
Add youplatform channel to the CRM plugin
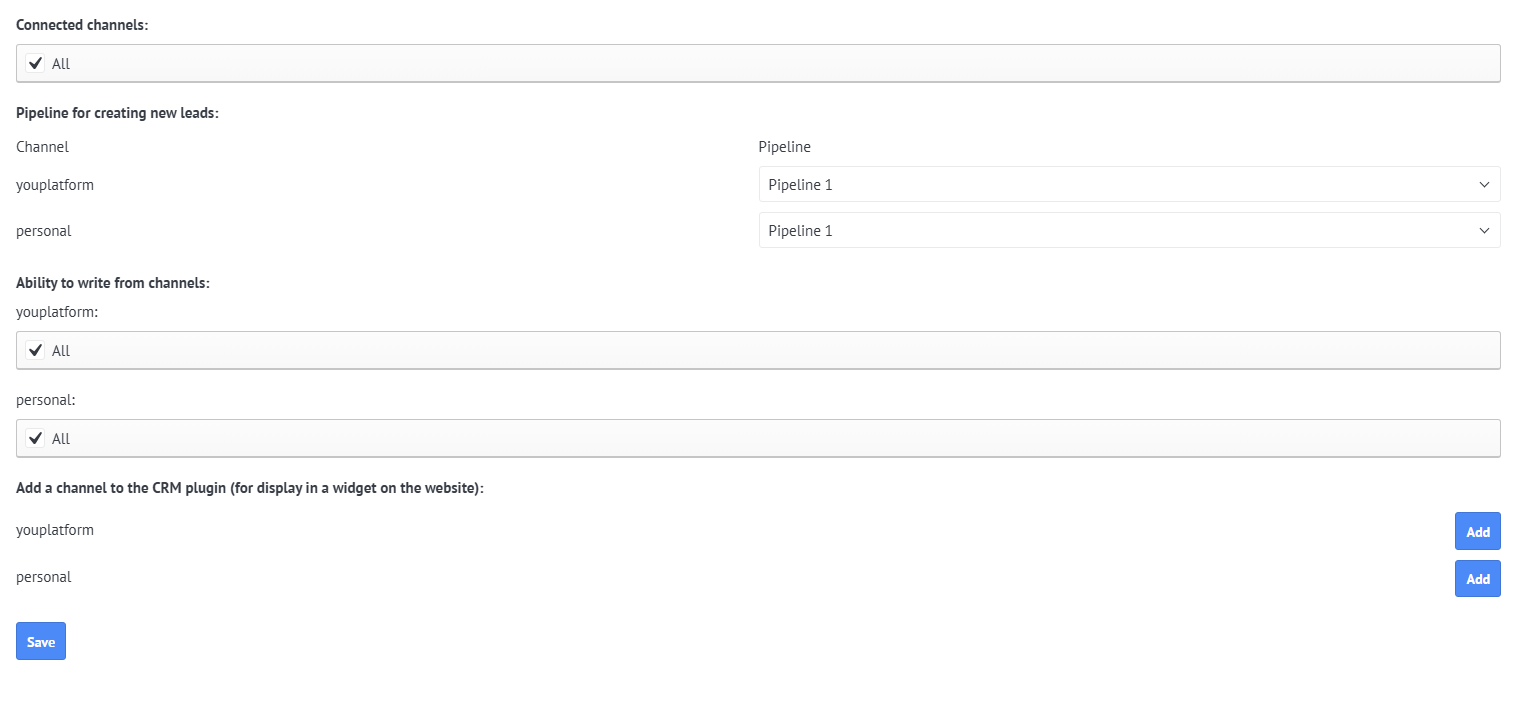(1477, 532)
